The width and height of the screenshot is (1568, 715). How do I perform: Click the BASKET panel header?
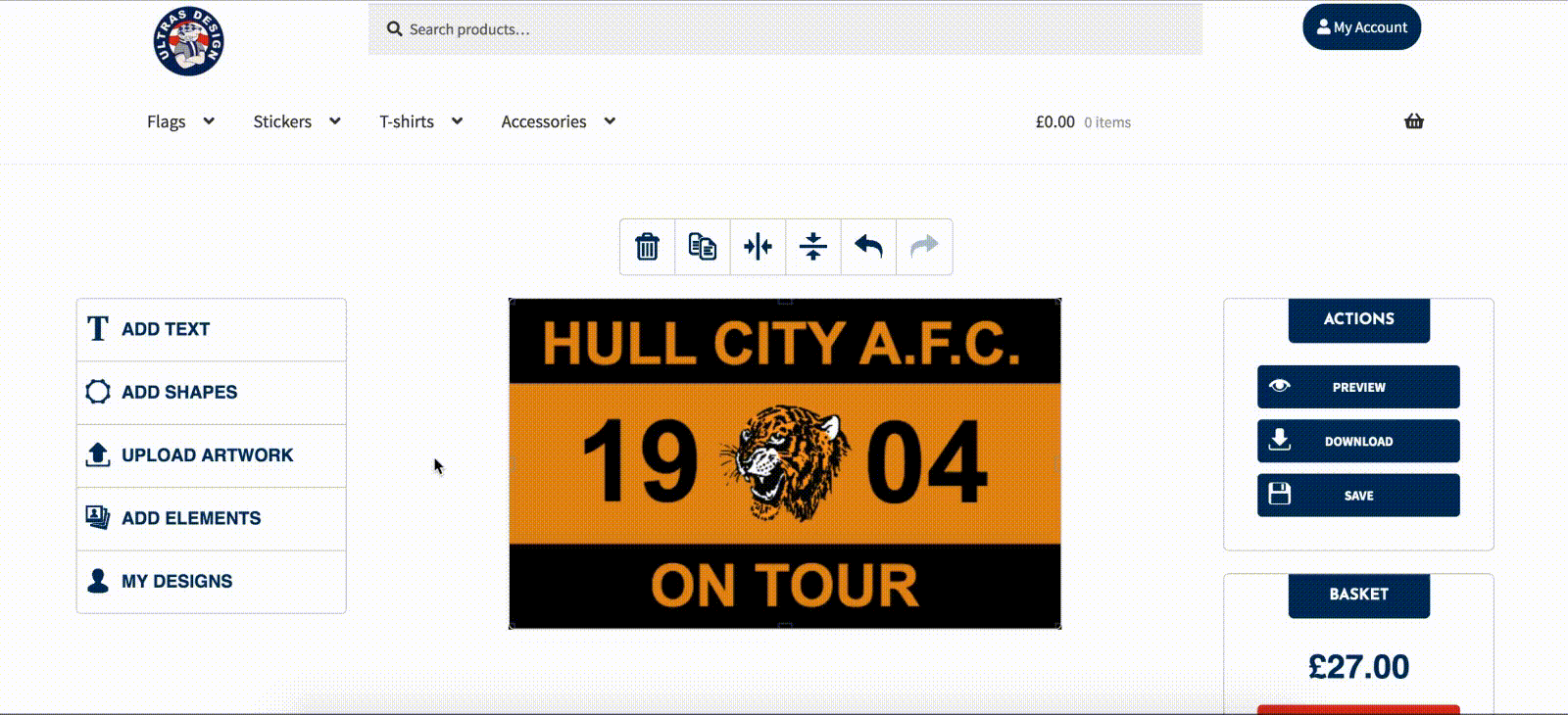pos(1358,595)
